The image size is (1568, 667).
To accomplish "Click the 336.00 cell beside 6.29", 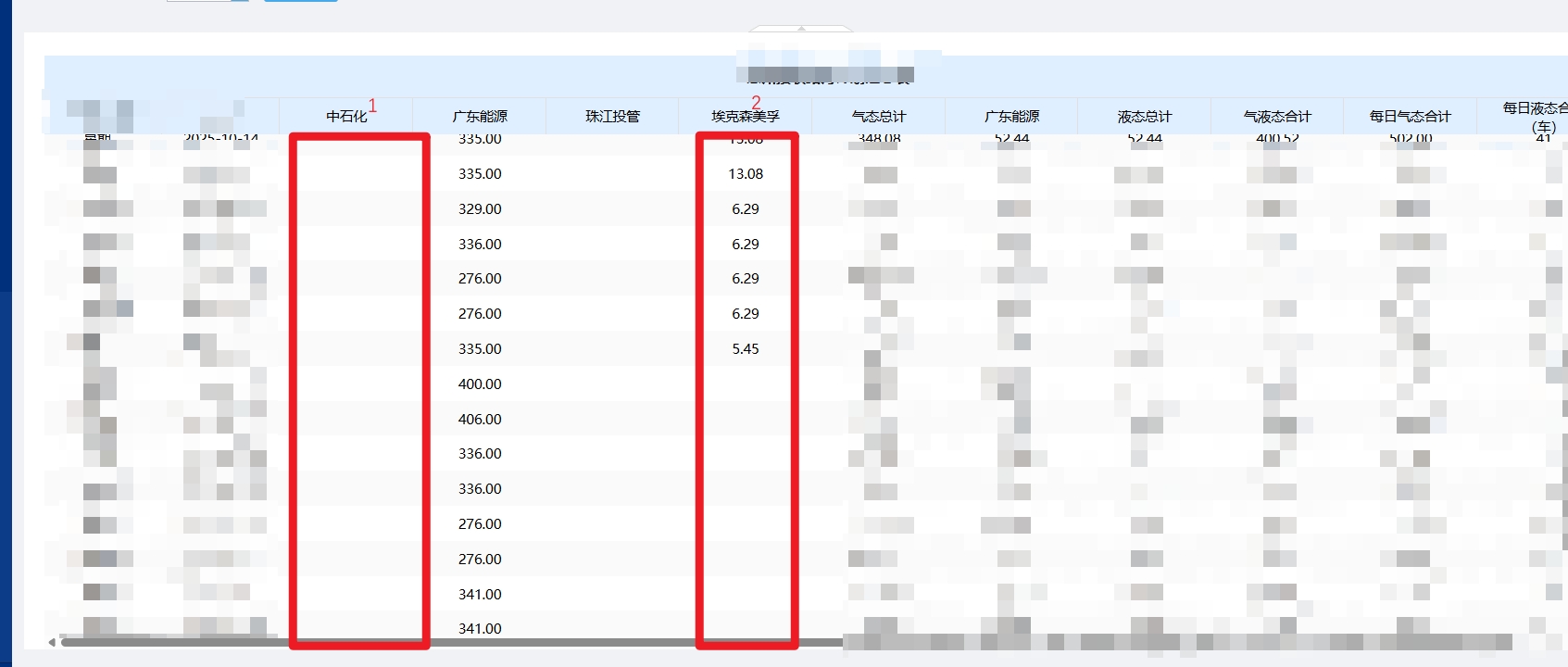I will (x=480, y=245).
